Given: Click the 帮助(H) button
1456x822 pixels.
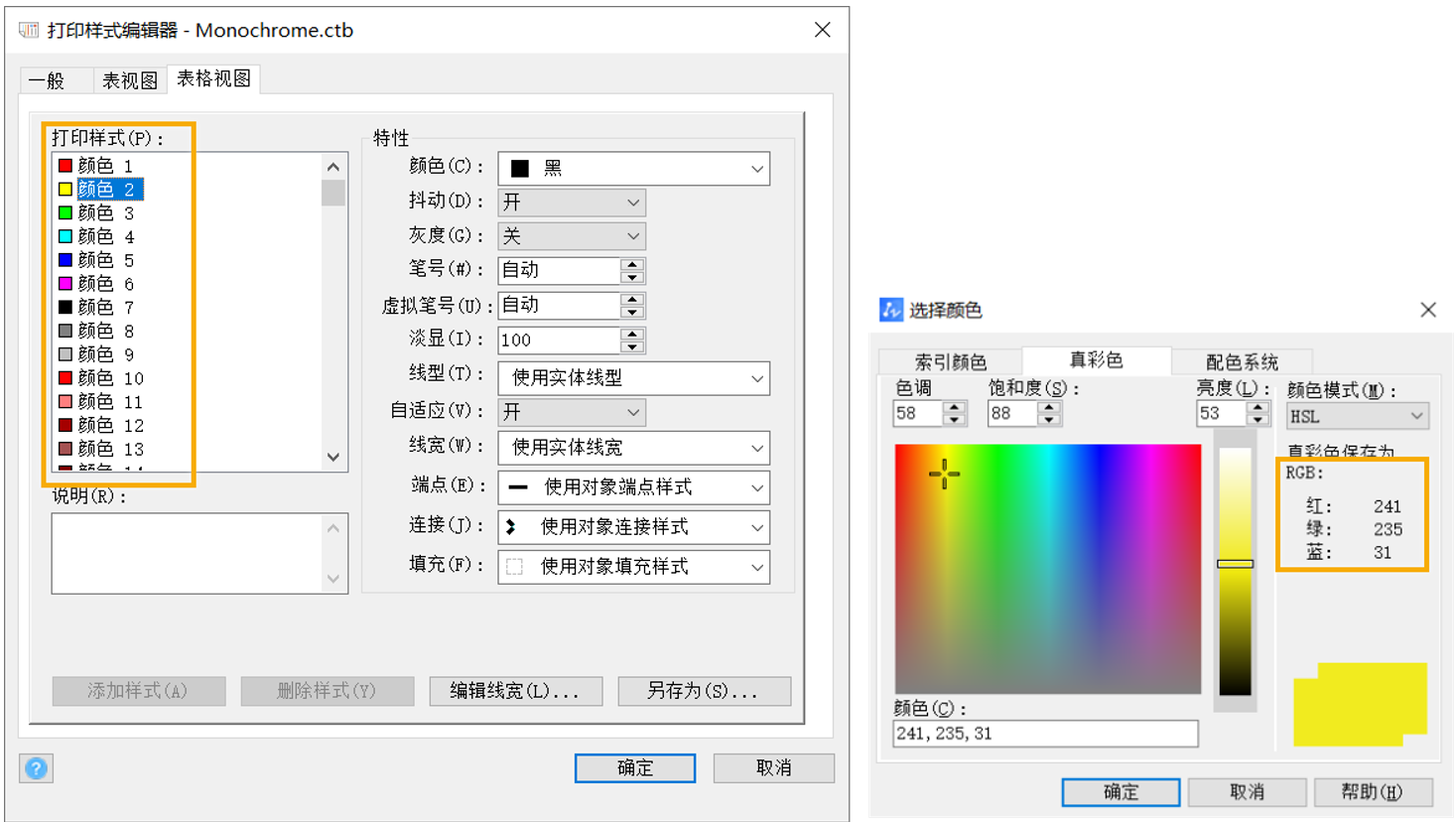Looking at the screenshot, I should point(1373,791).
